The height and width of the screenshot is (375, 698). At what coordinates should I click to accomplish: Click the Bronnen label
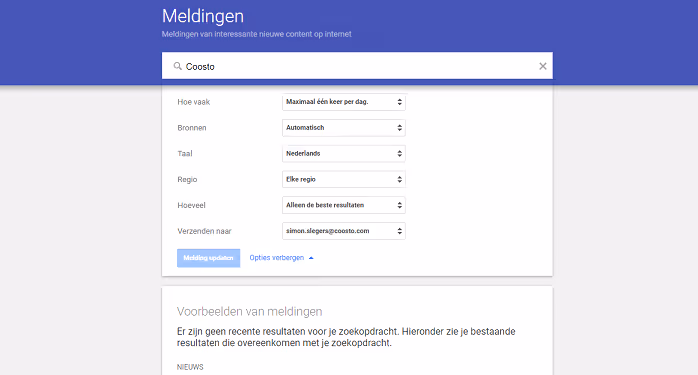192,128
